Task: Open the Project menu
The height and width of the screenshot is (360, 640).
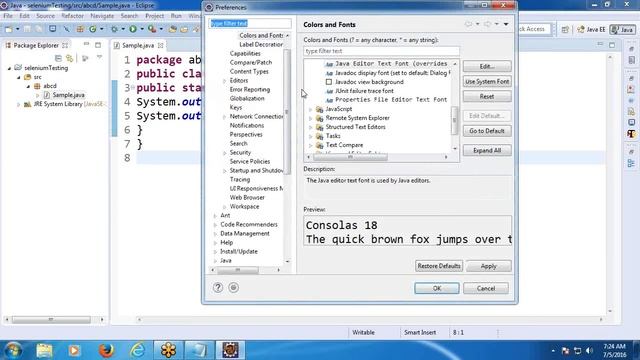Action: 154,16
